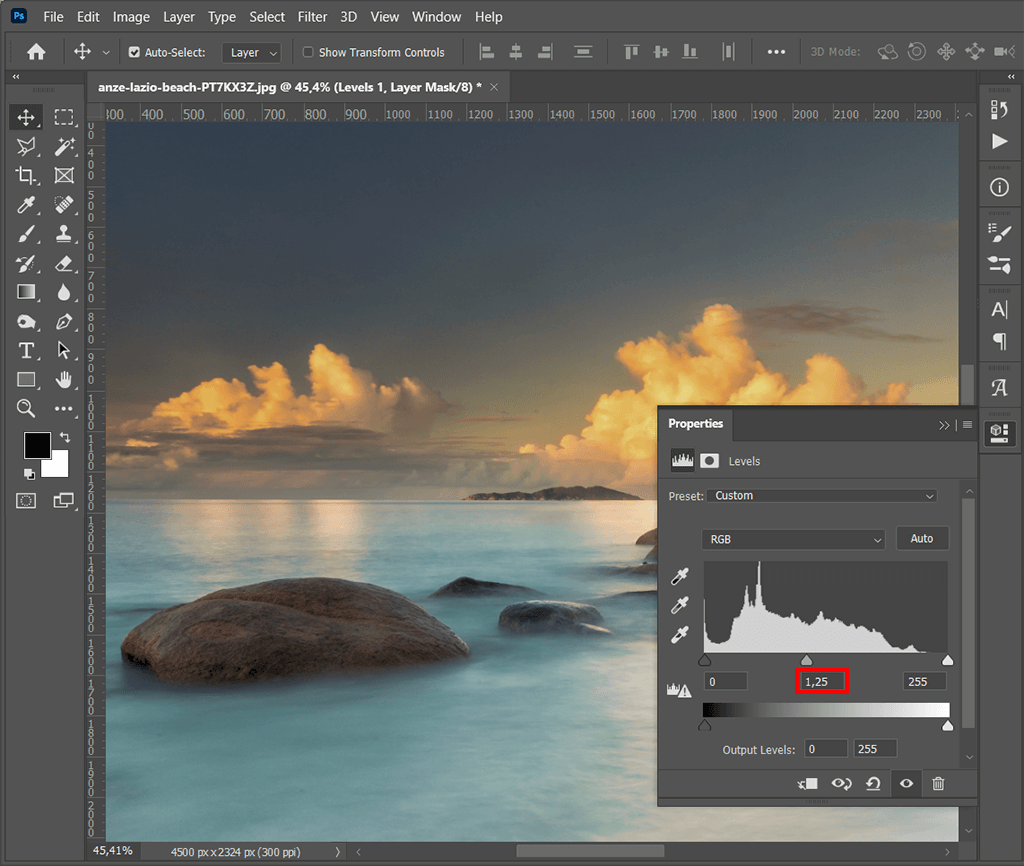Select the Rectangle shape tool
Screen dimensions: 1024x866
26,379
